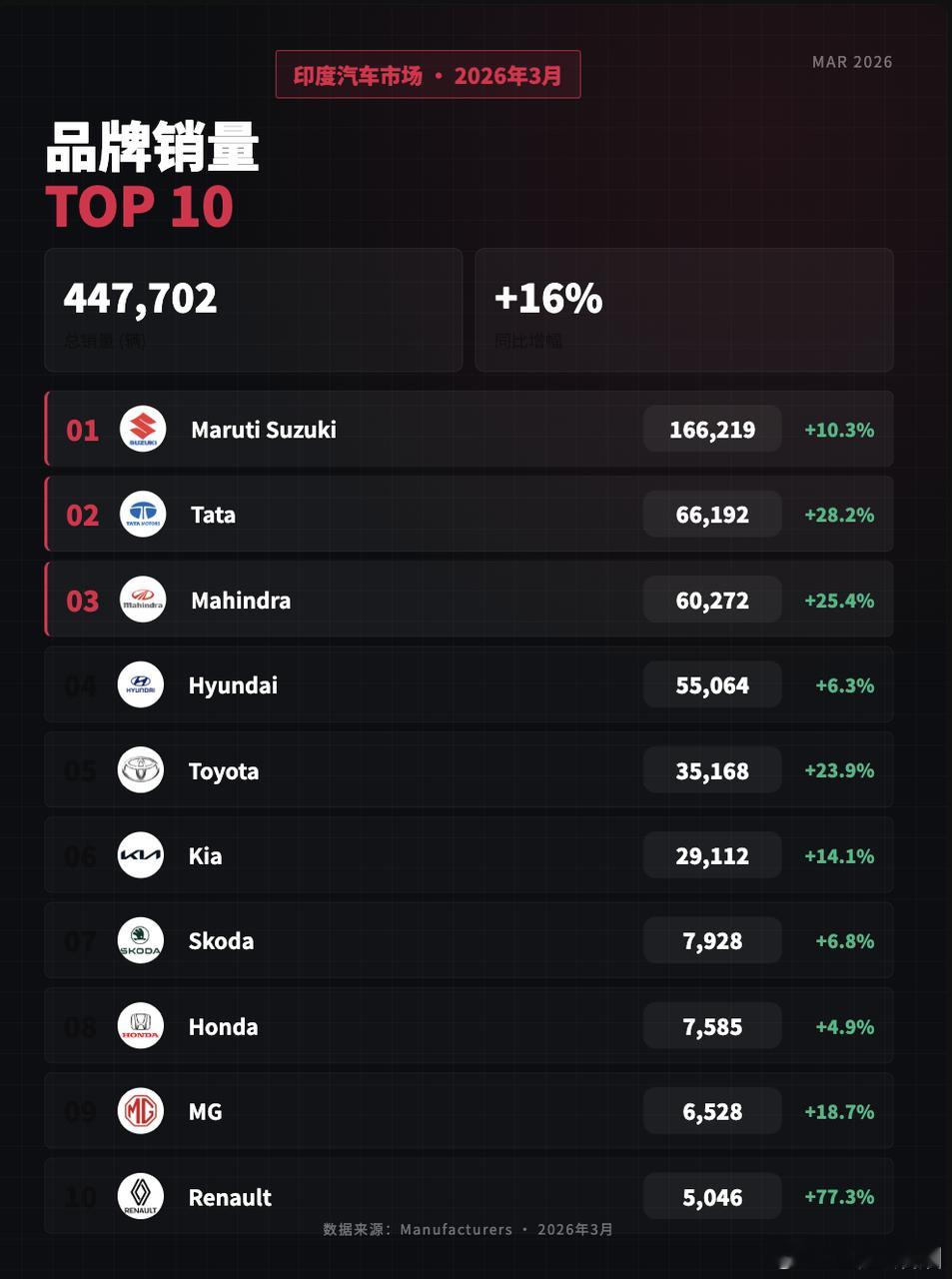Select Toyota sales figure 35,168

[712, 770]
